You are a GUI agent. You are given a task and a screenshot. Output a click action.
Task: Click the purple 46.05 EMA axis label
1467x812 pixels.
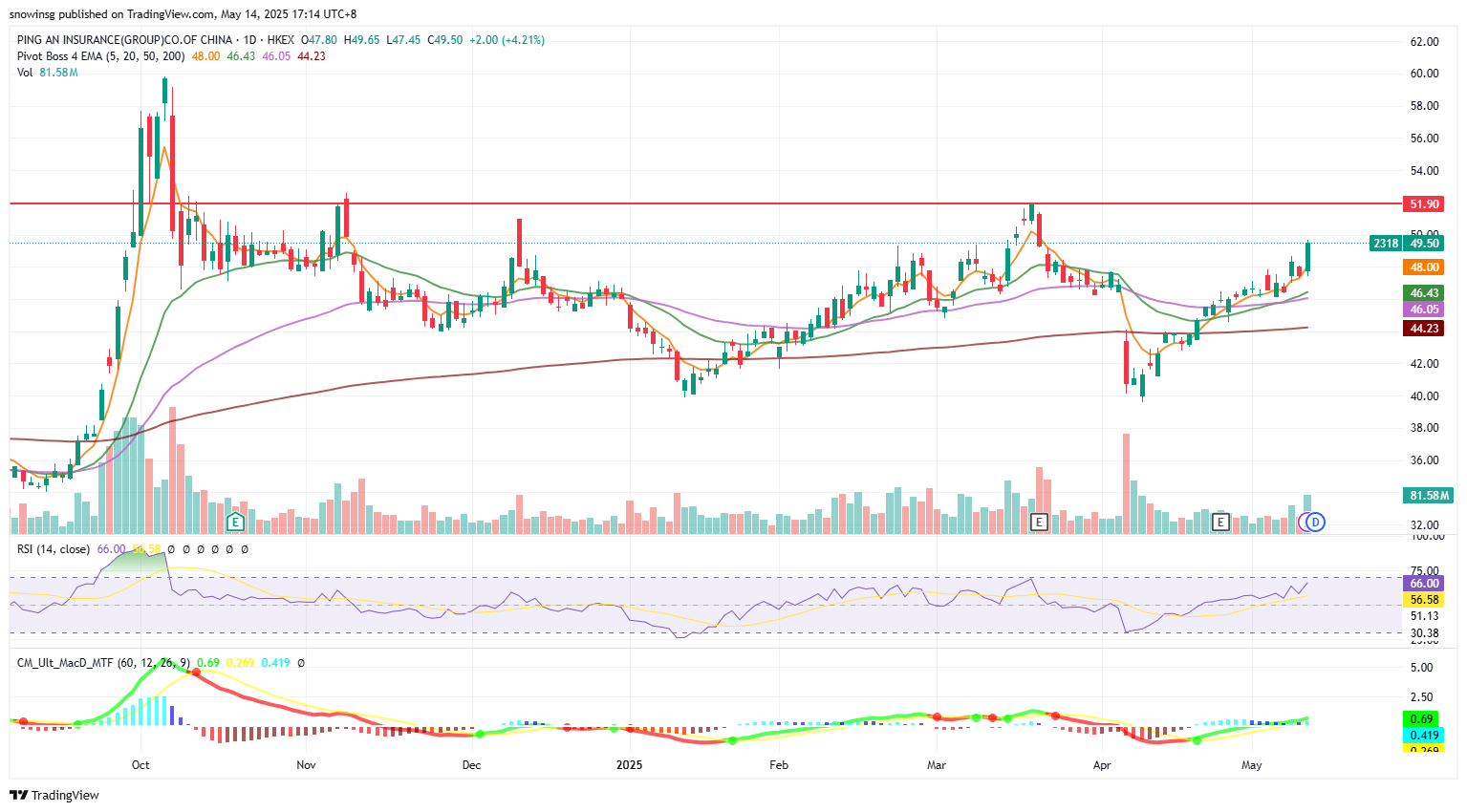tap(1424, 310)
